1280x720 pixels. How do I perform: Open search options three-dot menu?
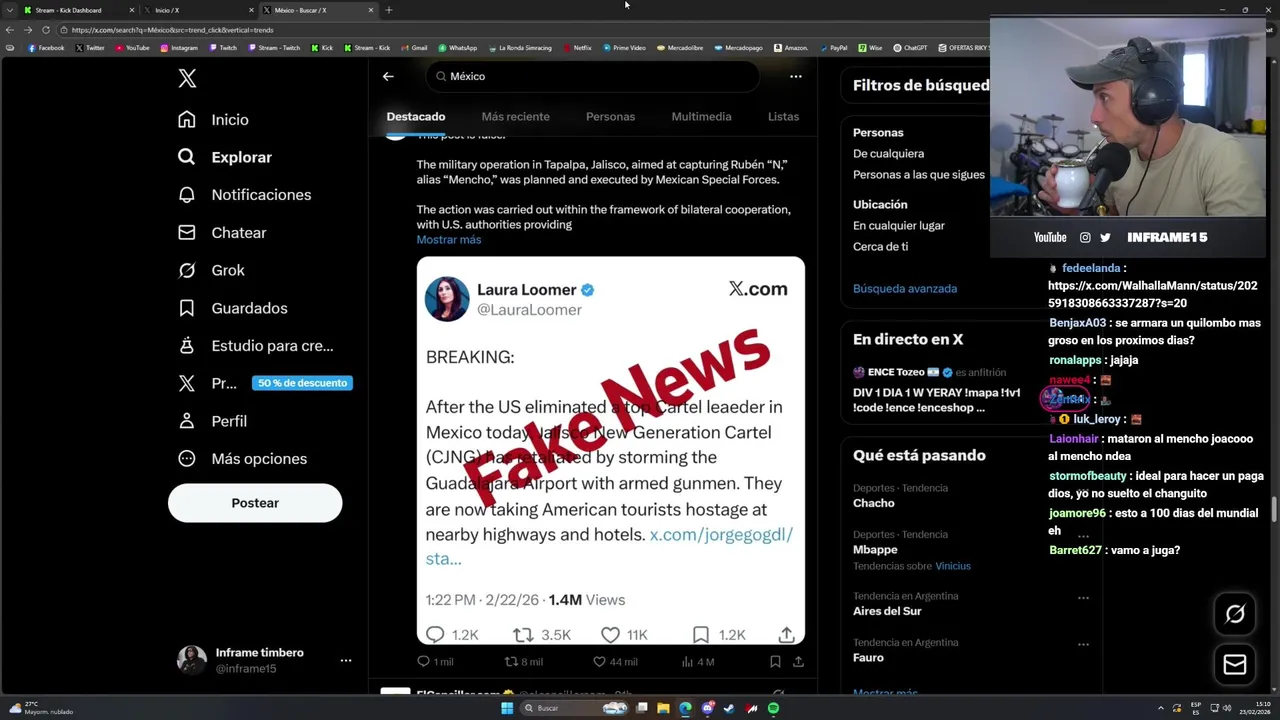pyautogui.click(x=796, y=76)
